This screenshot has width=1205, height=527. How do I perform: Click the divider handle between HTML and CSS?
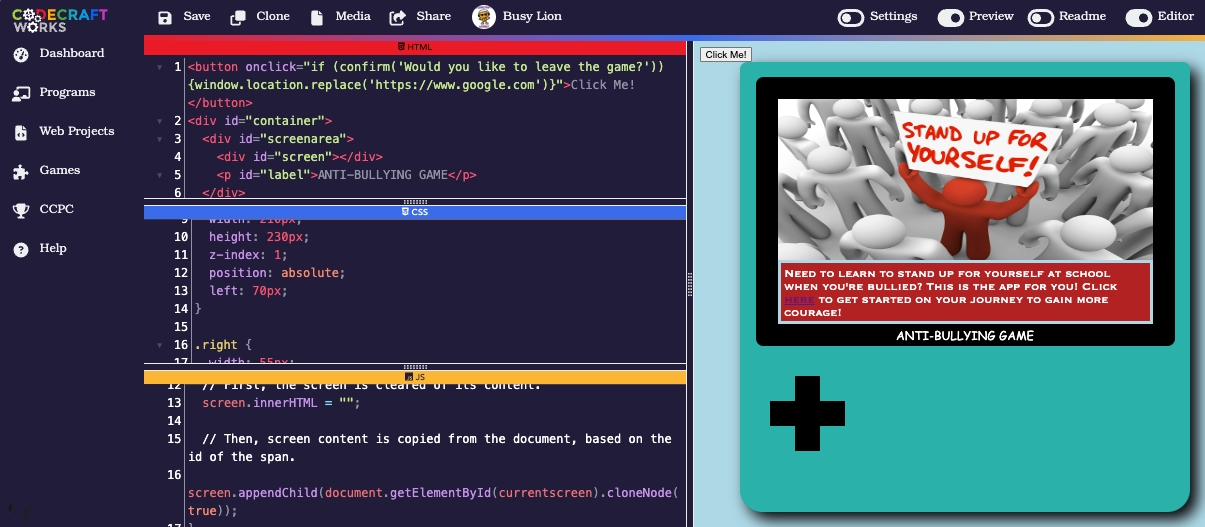(415, 201)
